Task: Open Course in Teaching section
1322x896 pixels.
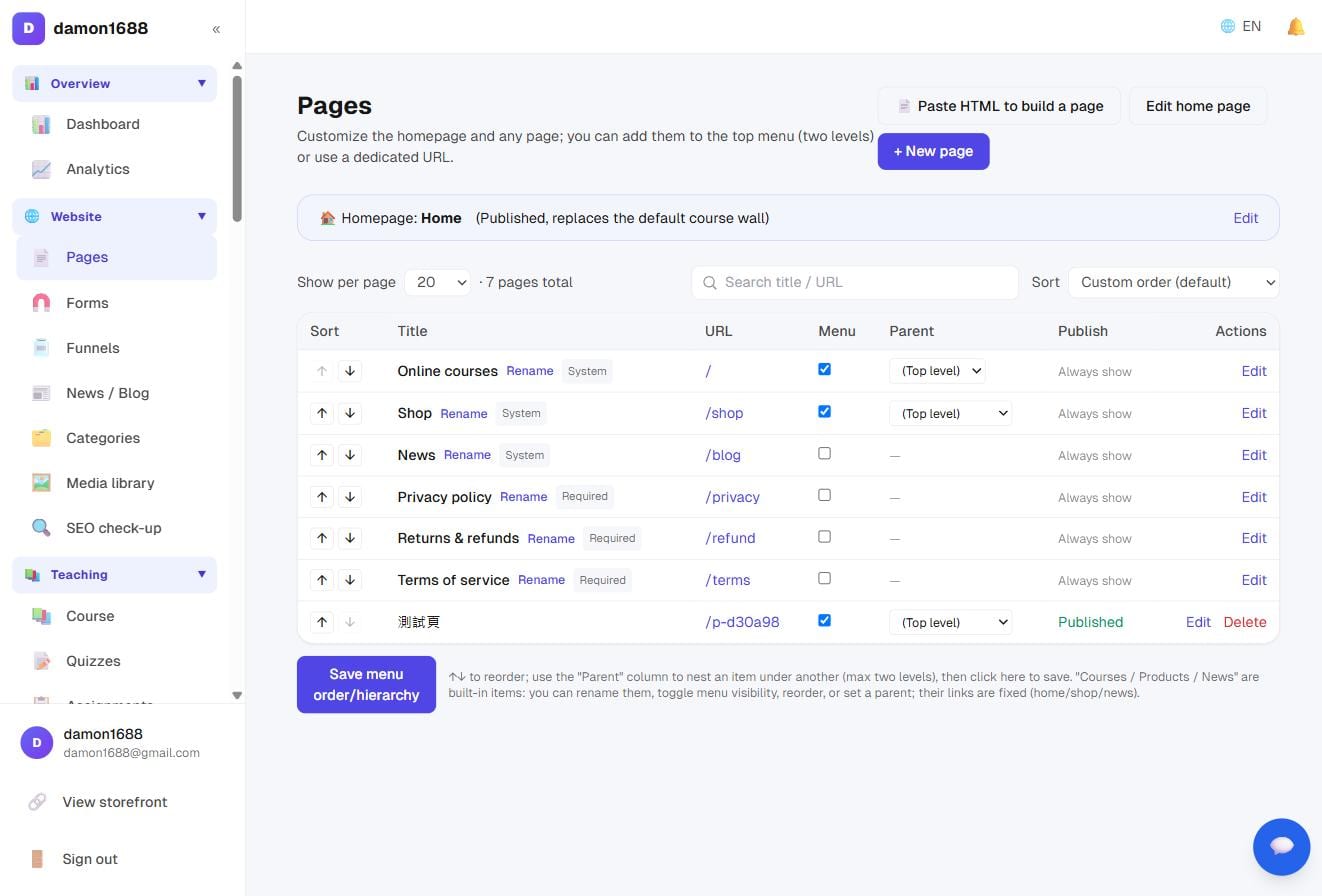Action: (x=117, y=616)
